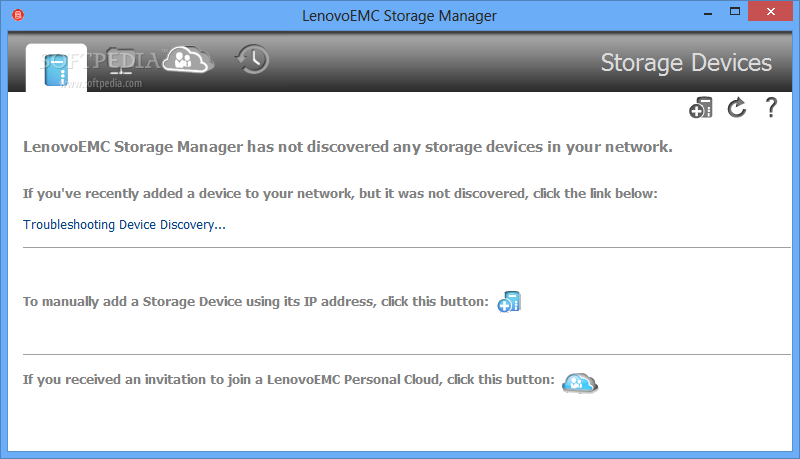Image resolution: width=800 pixels, height=459 pixels.
Task: Open Troubleshooting Device Discovery link
Action: click(124, 225)
